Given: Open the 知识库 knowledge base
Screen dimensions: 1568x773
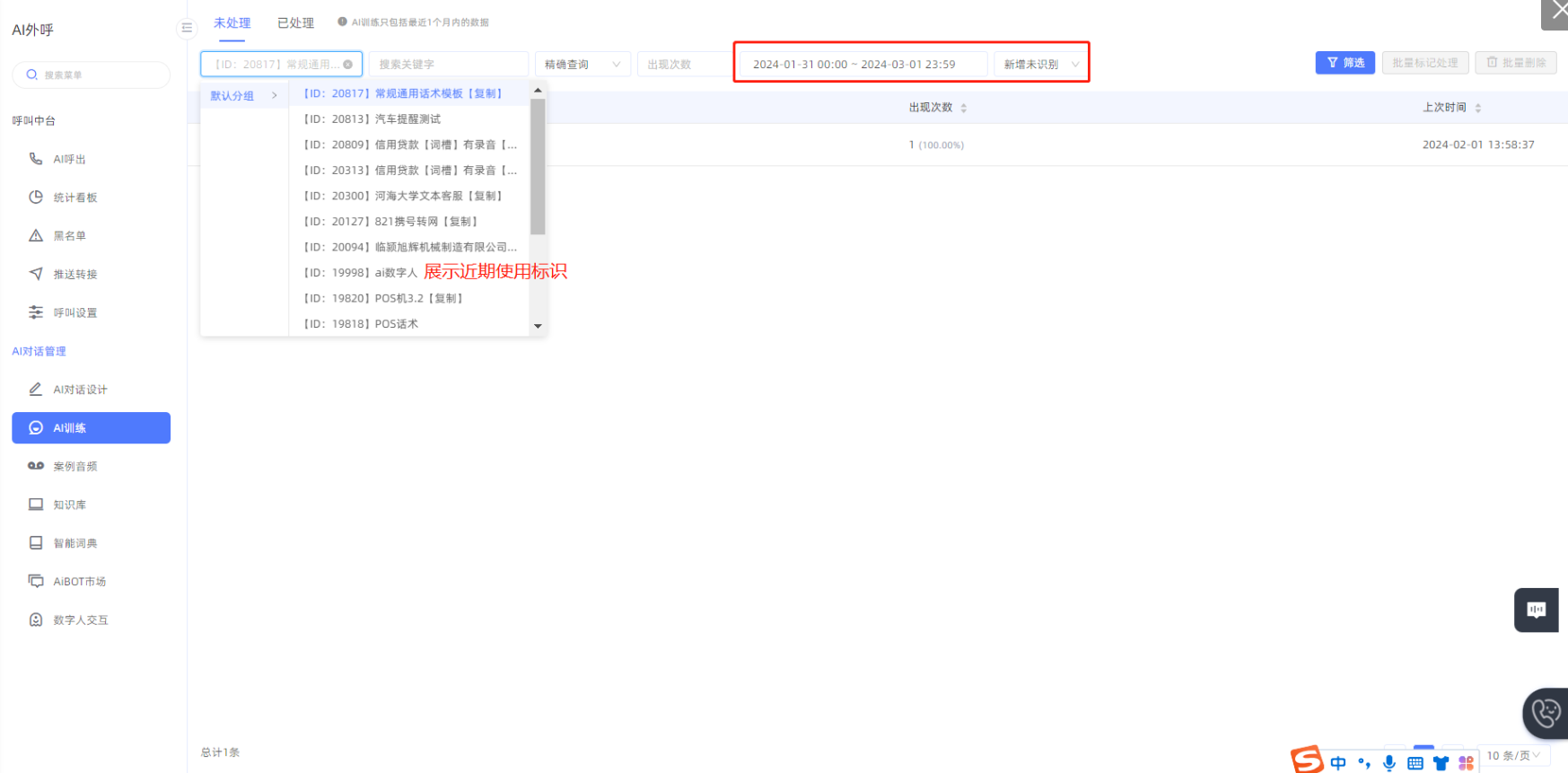Looking at the screenshot, I should [69, 505].
